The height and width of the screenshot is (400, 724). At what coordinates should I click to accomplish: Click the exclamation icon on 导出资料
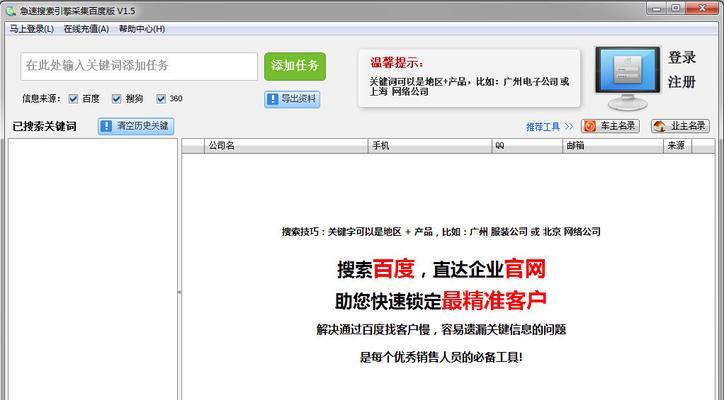[273, 99]
